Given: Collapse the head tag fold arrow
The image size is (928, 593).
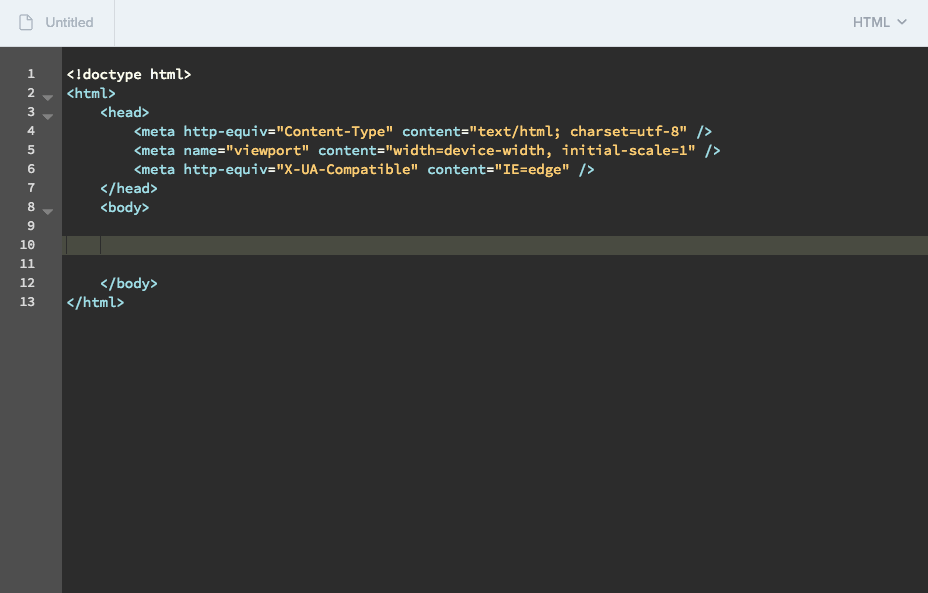Looking at the screenshot, I should point(47,117).
